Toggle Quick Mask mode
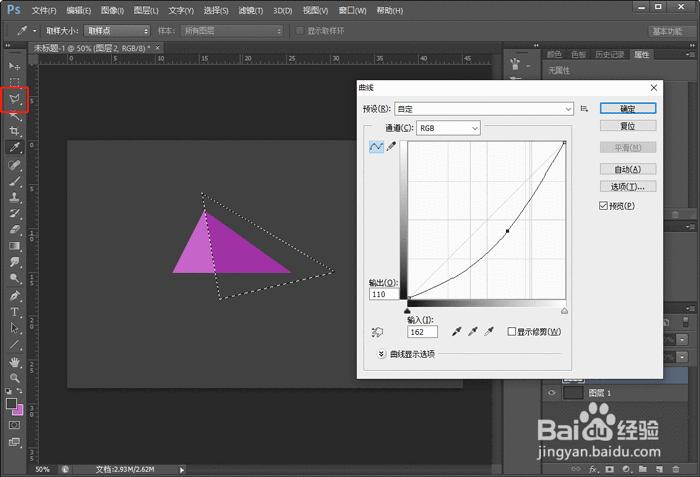Screen dimensions: 700x477 pyautogui.click(x=14, y=425)
